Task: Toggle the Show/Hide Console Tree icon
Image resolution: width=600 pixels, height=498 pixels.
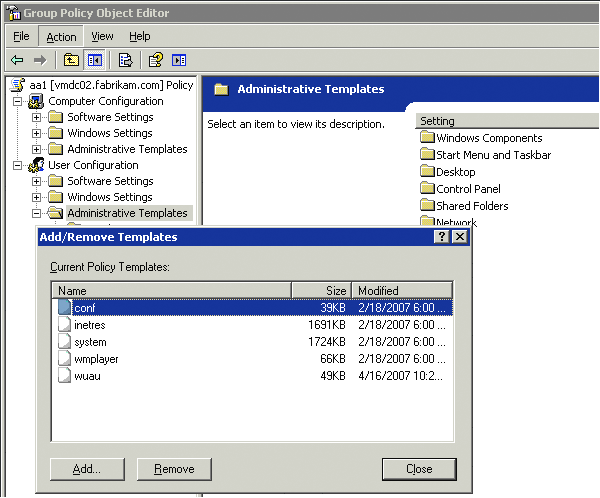Action: pyautogui.click(x=95, y=60)
